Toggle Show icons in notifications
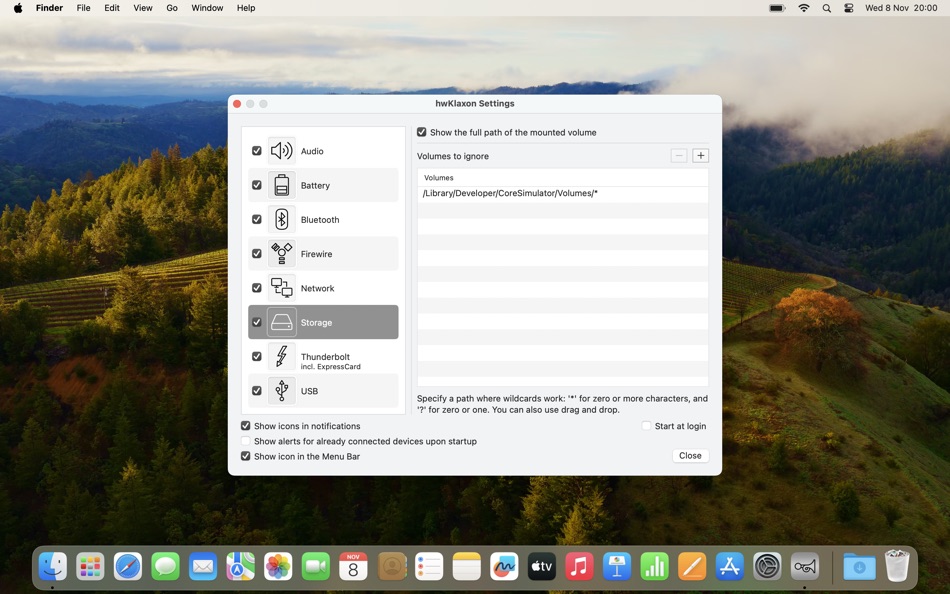This screenshot has height=594, width=950. tap(245, 426)
